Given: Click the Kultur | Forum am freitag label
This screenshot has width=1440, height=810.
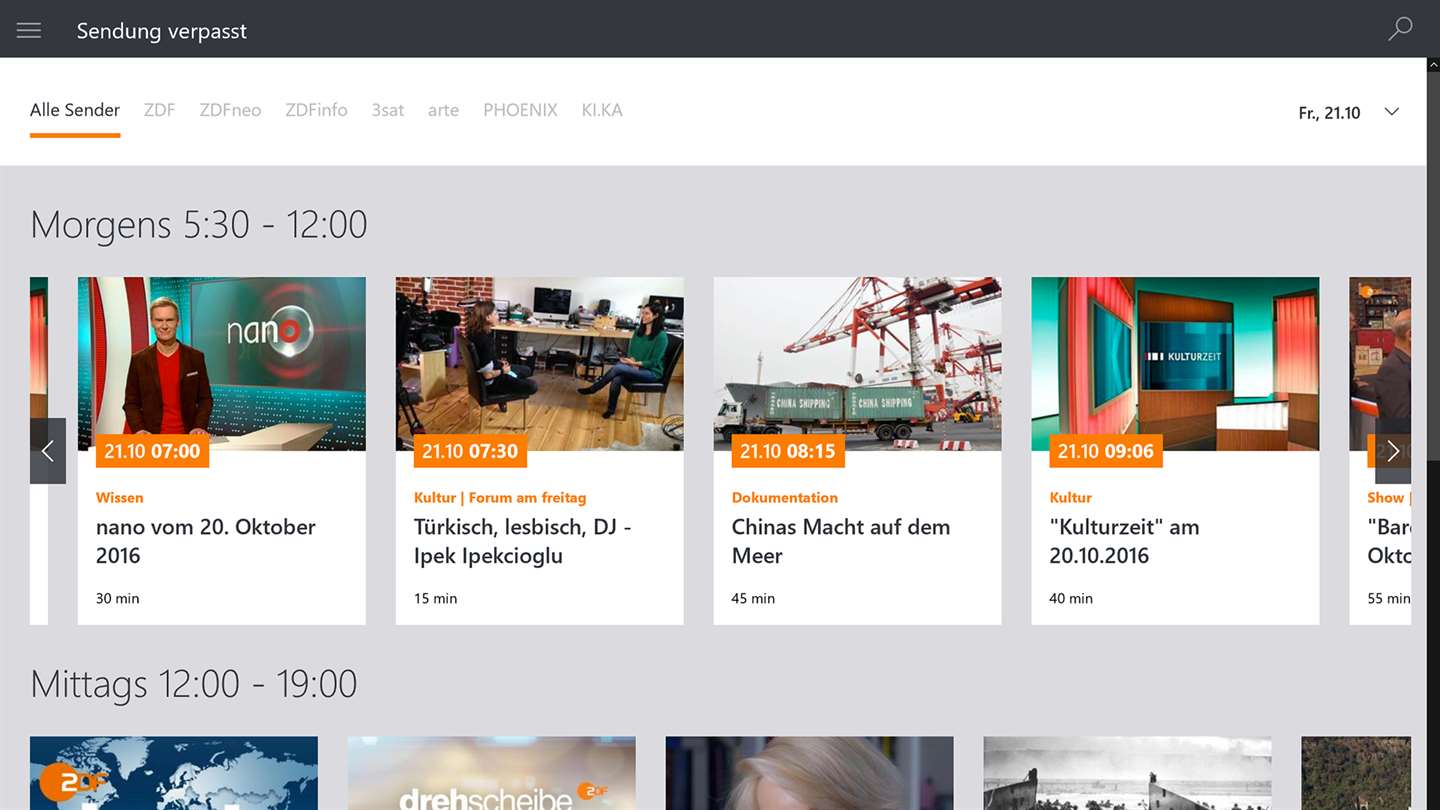Looking at the screenshot, I should 500,497.
